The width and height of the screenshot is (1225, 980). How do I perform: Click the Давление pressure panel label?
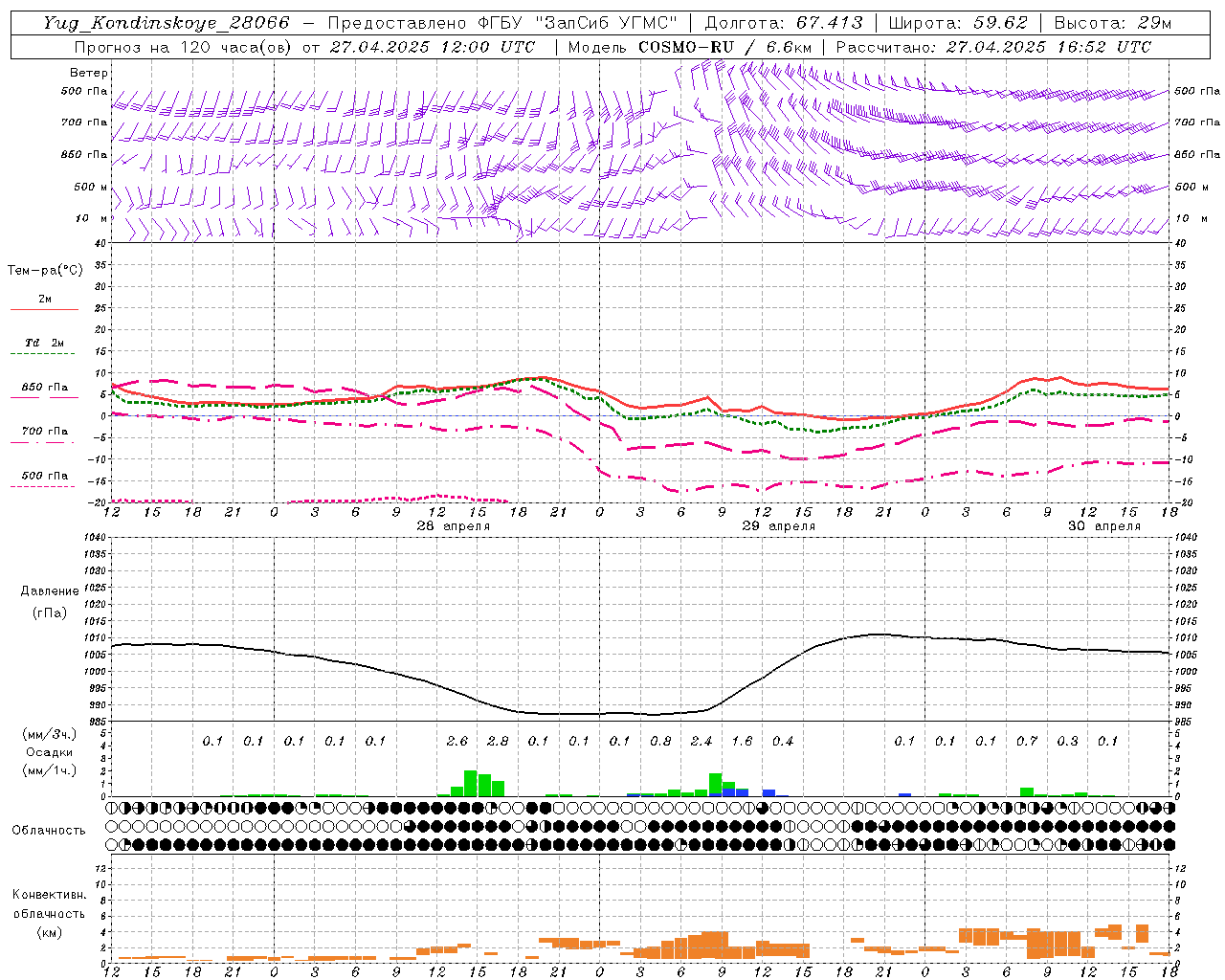click(x=50, y=591)
